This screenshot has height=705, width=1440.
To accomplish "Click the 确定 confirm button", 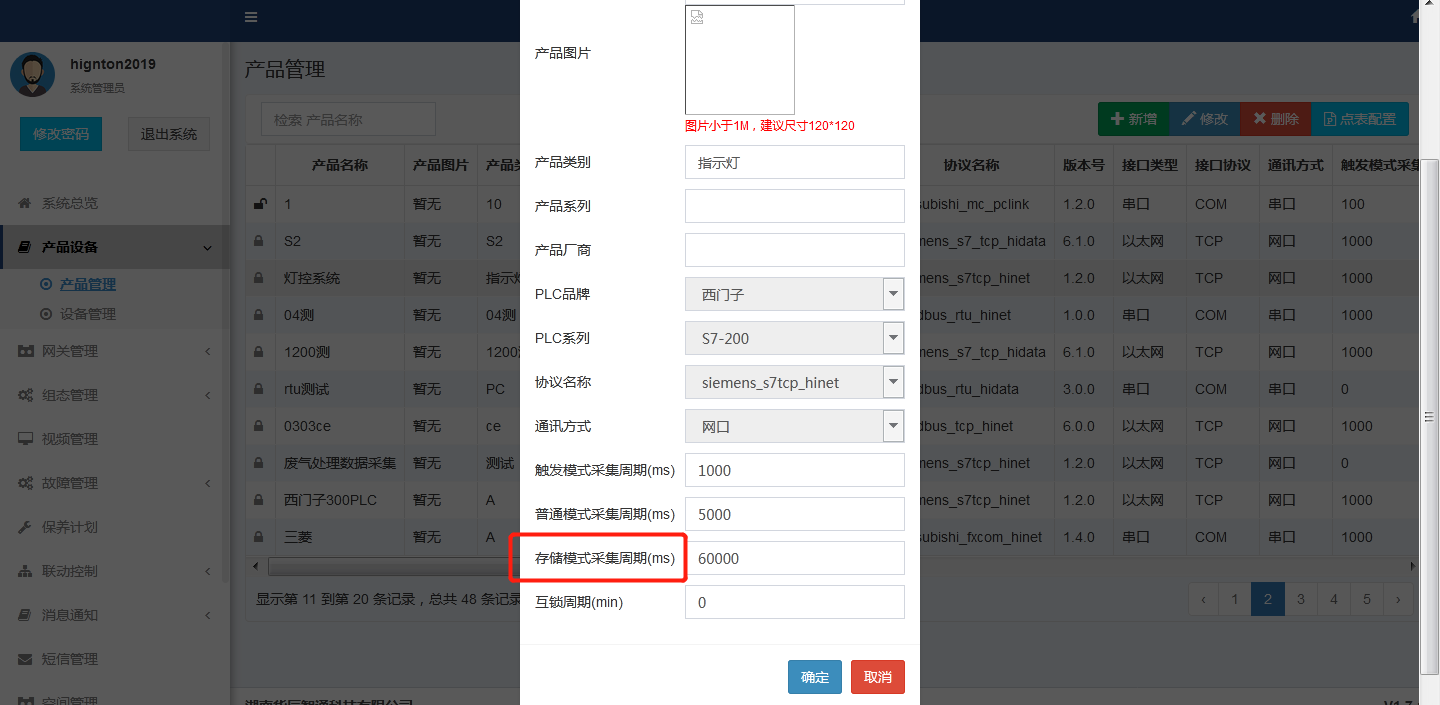I will (x=814, y=677).
